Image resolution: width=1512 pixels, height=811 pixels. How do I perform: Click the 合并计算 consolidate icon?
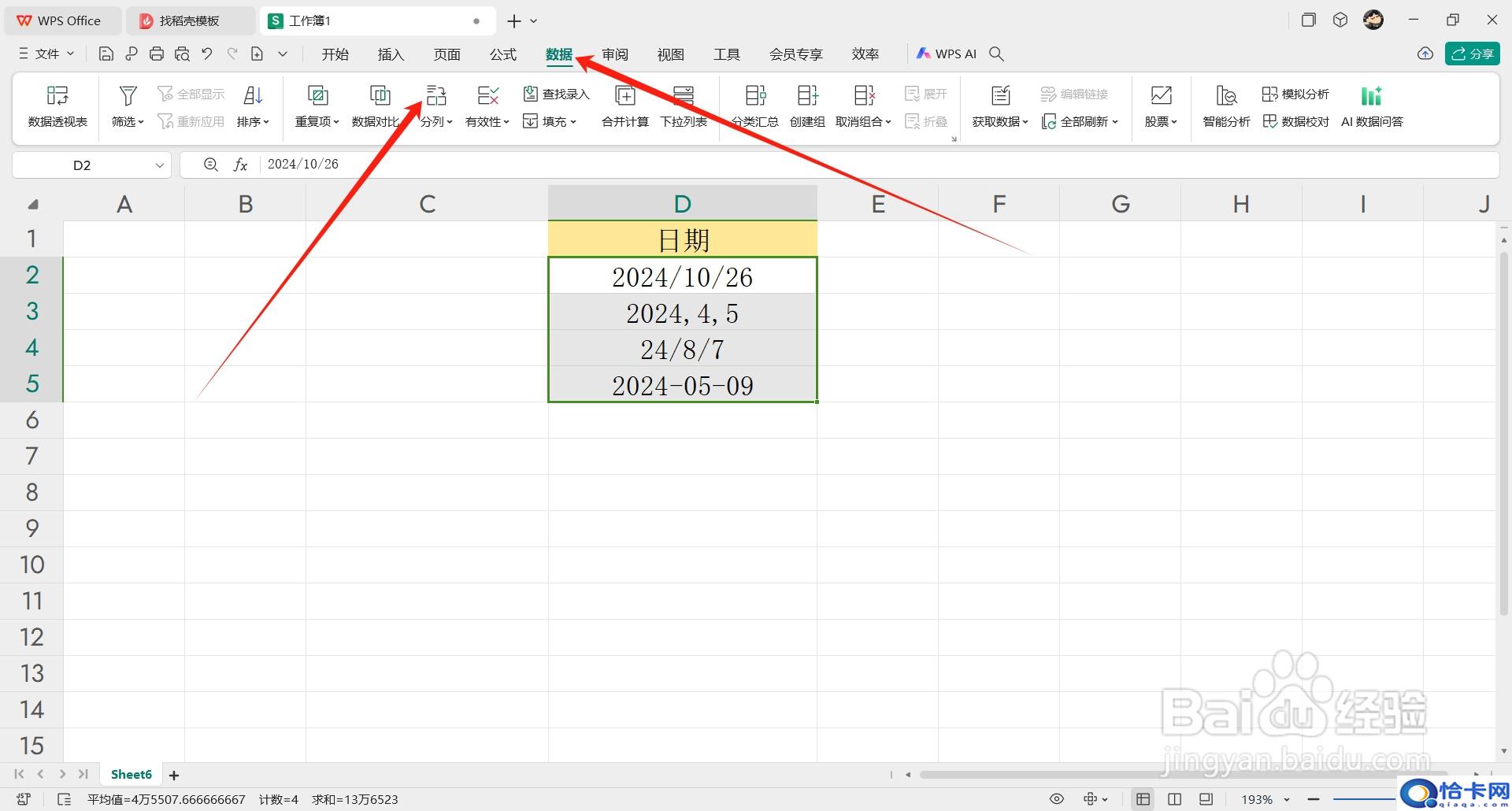point(625,95)
